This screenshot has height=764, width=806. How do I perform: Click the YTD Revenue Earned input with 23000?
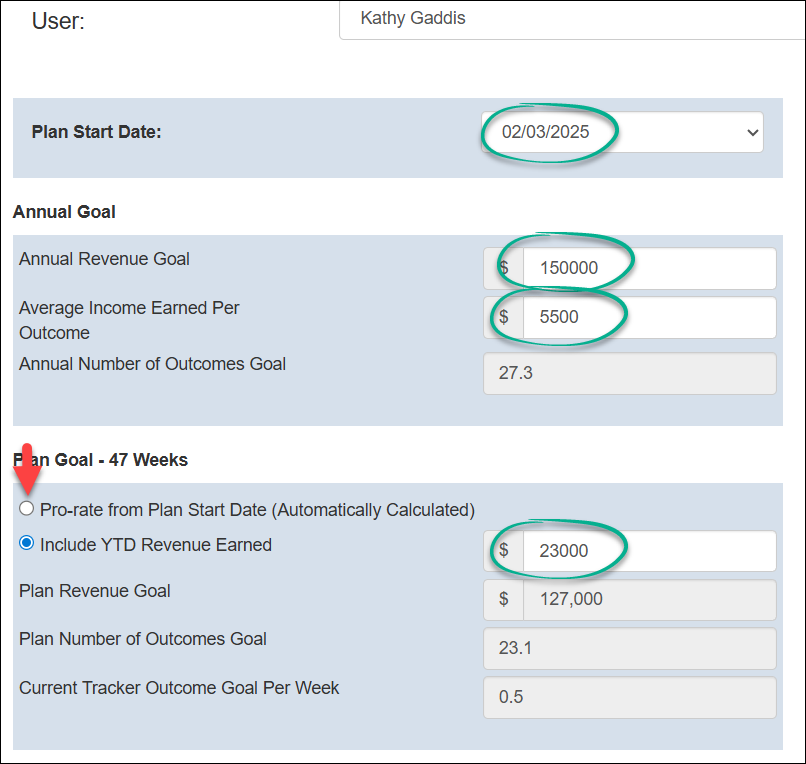coord(648,551)
